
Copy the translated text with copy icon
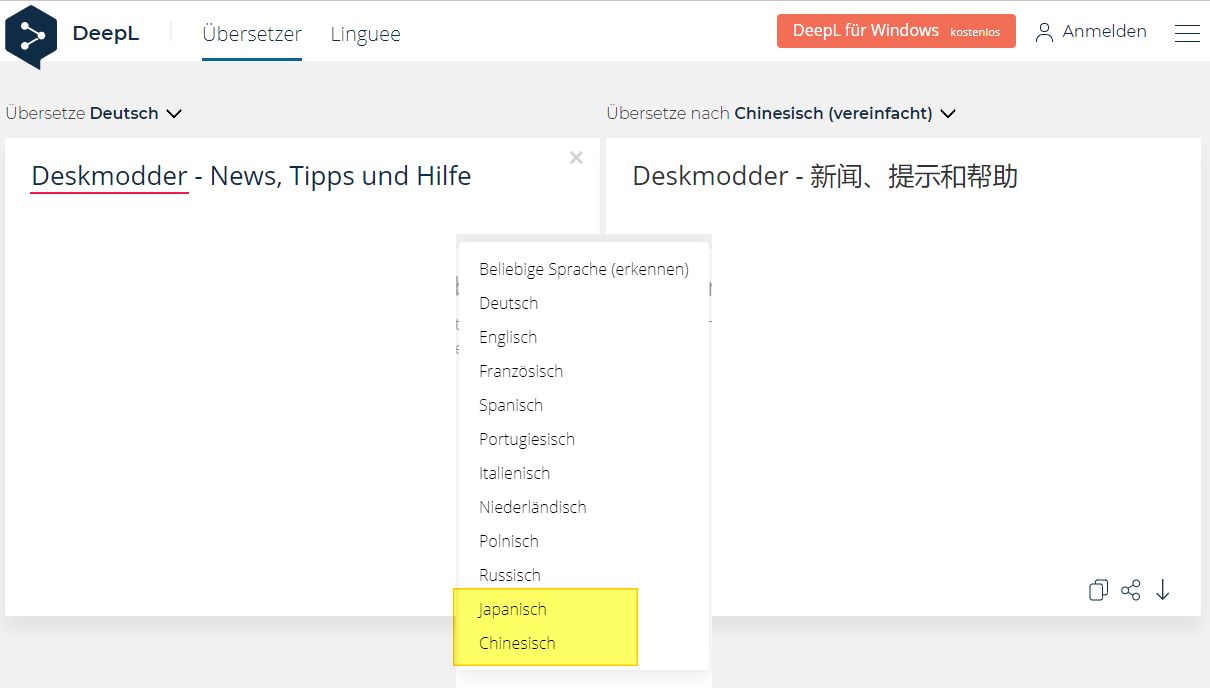[x=1098, y=590]
